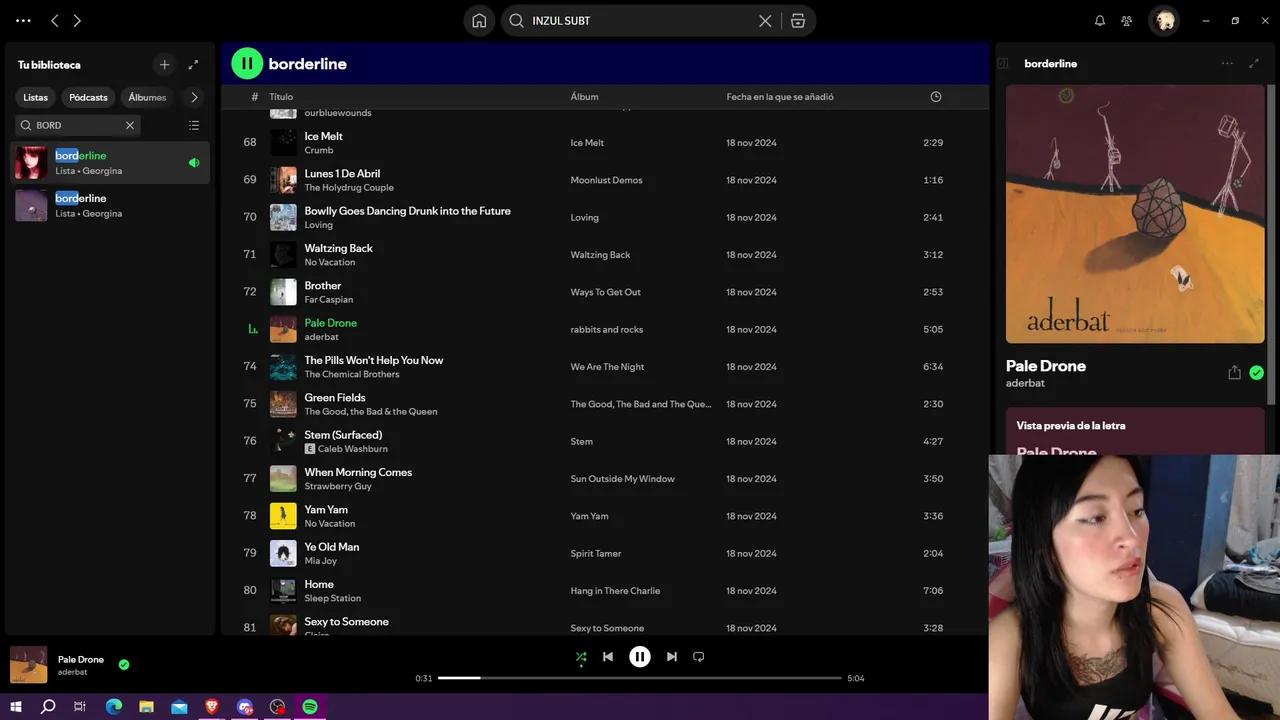Open Brave browser from the taskbar

(x=212, y=706)
